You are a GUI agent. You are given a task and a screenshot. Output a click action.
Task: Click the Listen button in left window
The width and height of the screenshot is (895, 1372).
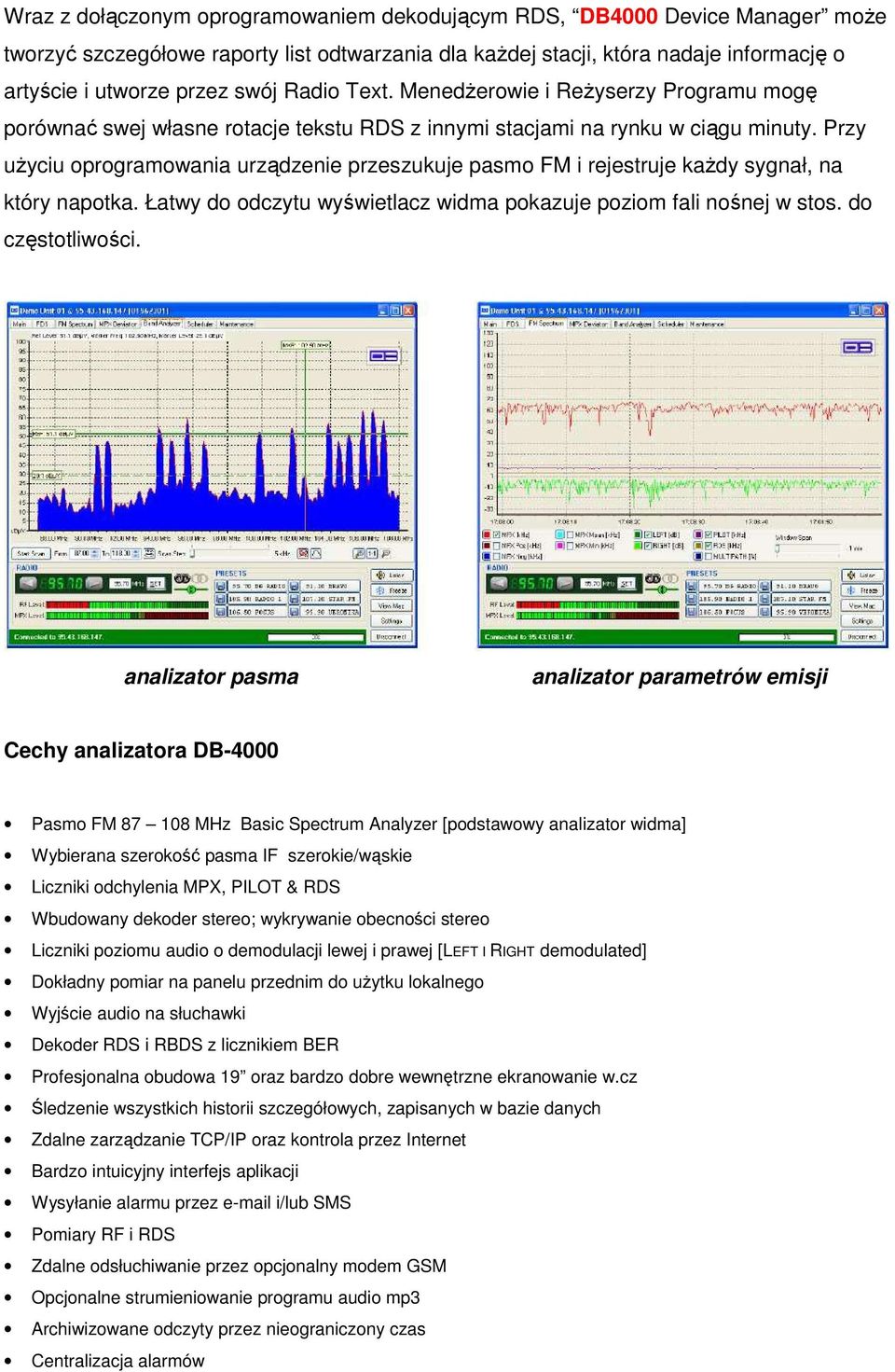[x=392, y=575]
